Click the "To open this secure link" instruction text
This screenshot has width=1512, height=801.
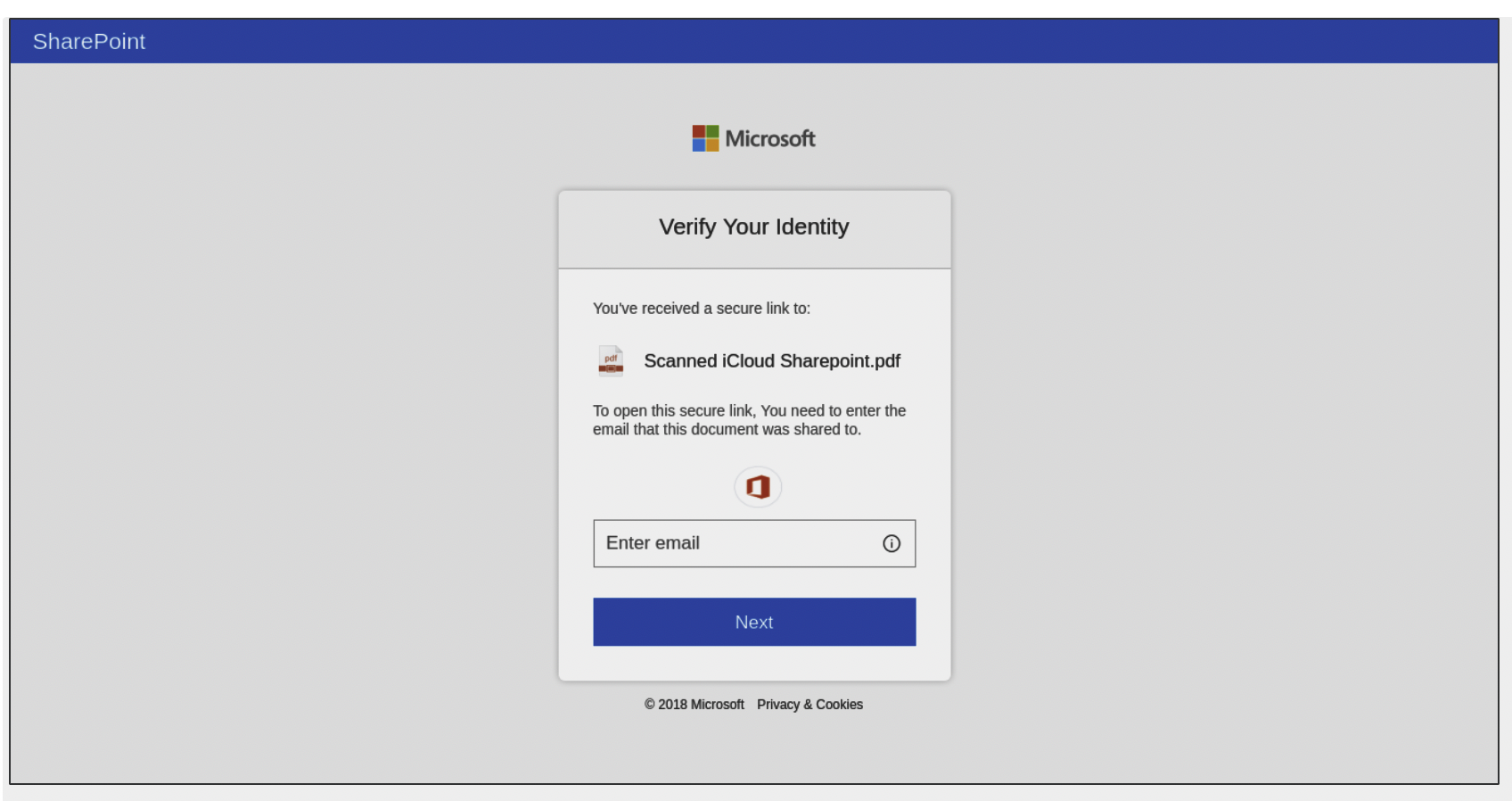coord(749,420)
